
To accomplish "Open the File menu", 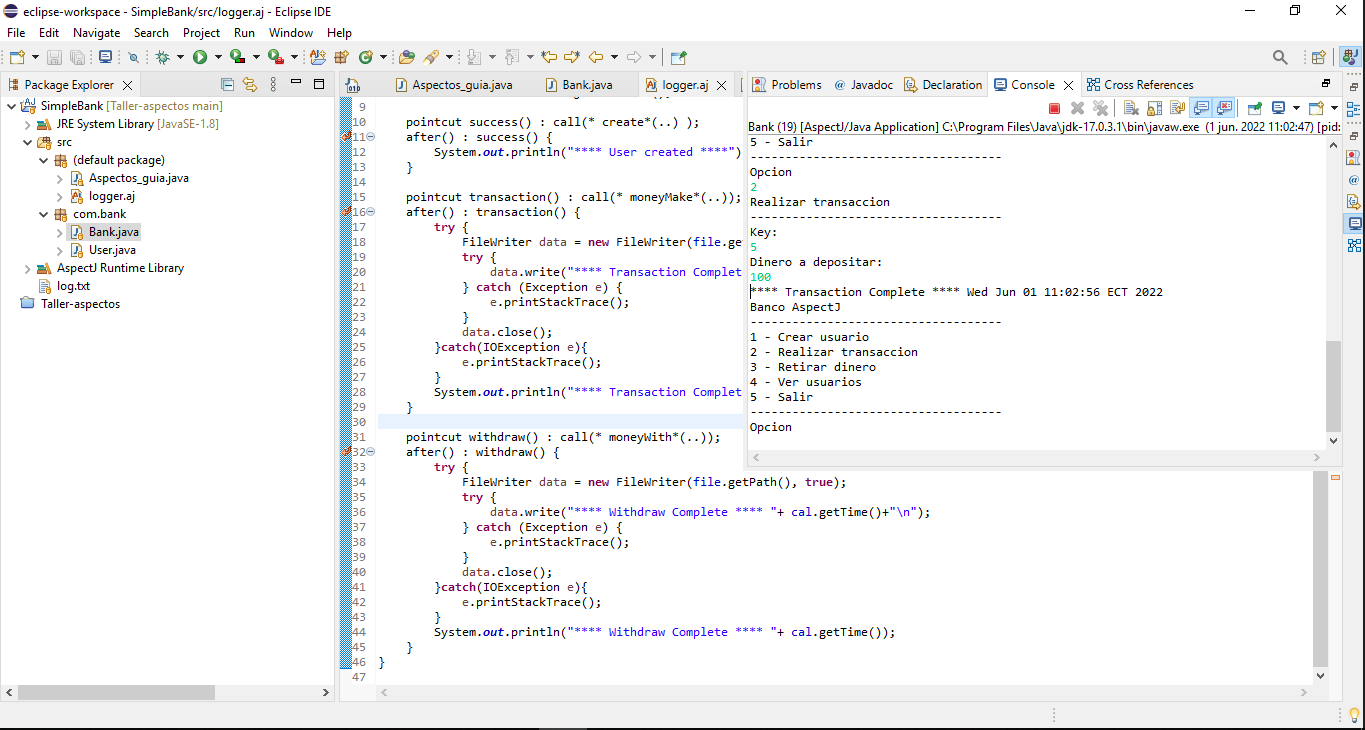I will pos(16,33).
